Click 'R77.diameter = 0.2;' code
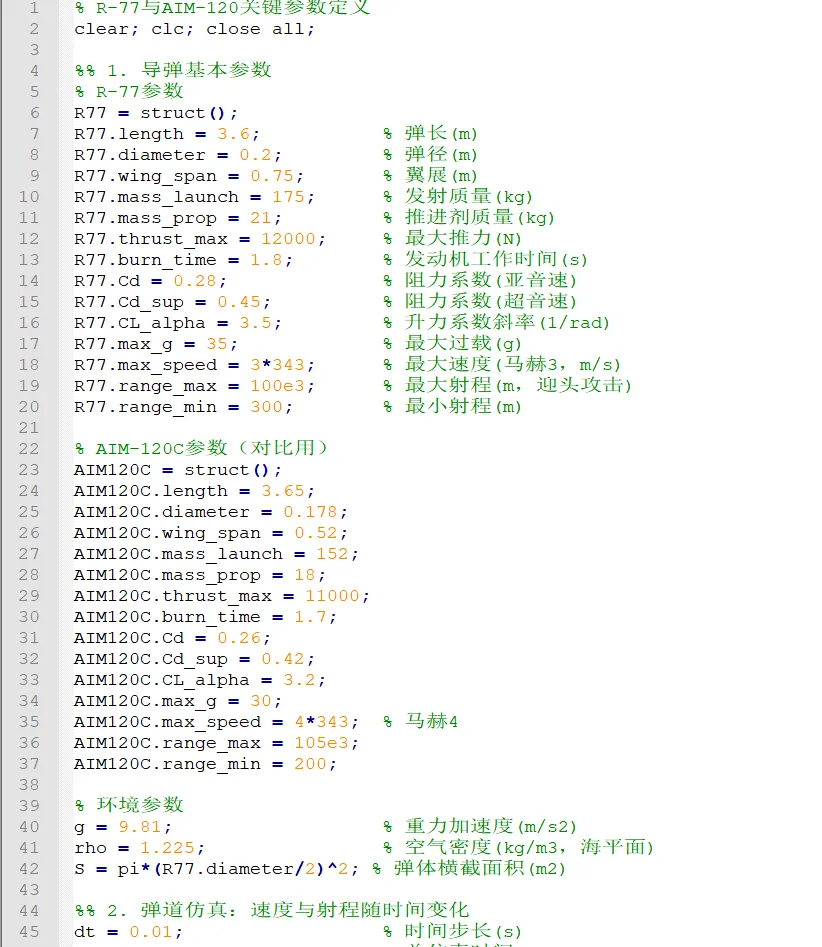Screen dimensions: 822x947 click(x=178, y=155)
